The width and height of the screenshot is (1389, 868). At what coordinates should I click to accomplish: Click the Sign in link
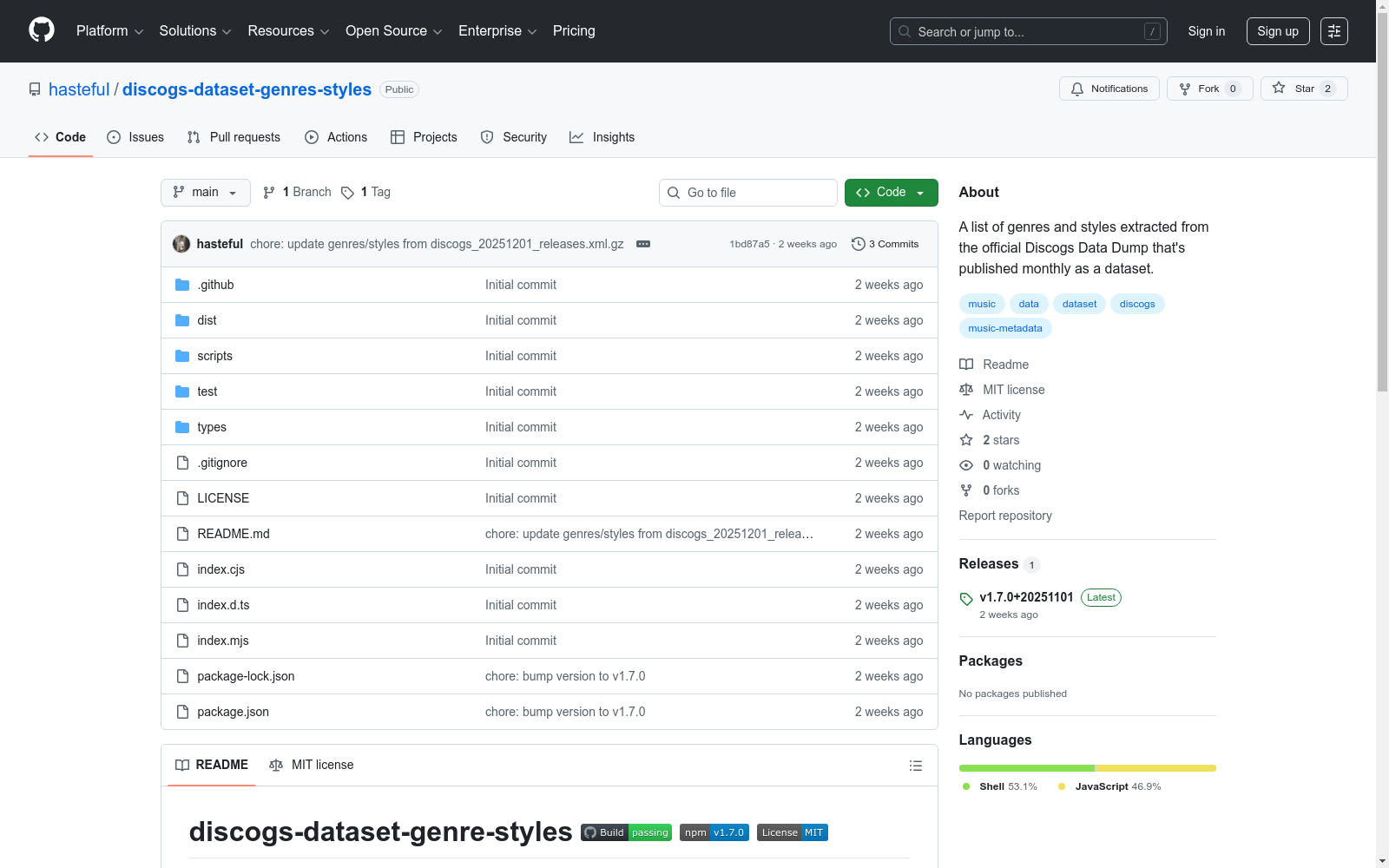pyautogui.click(x=1207, y=31)
